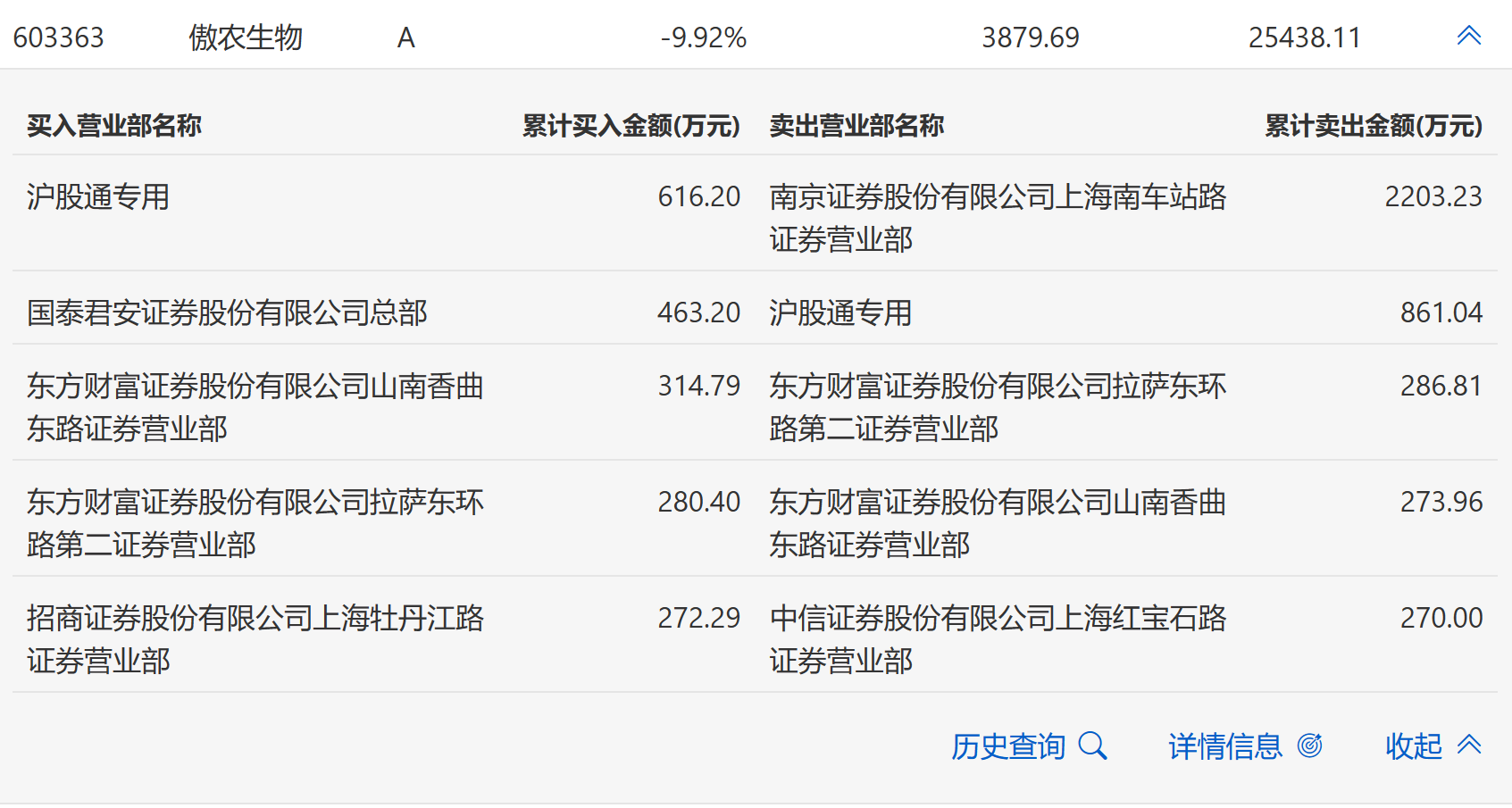Click the 卖出营业部名称 column header
The image size is (1512, 808).
pyautogui.click(x=857, y=126)
